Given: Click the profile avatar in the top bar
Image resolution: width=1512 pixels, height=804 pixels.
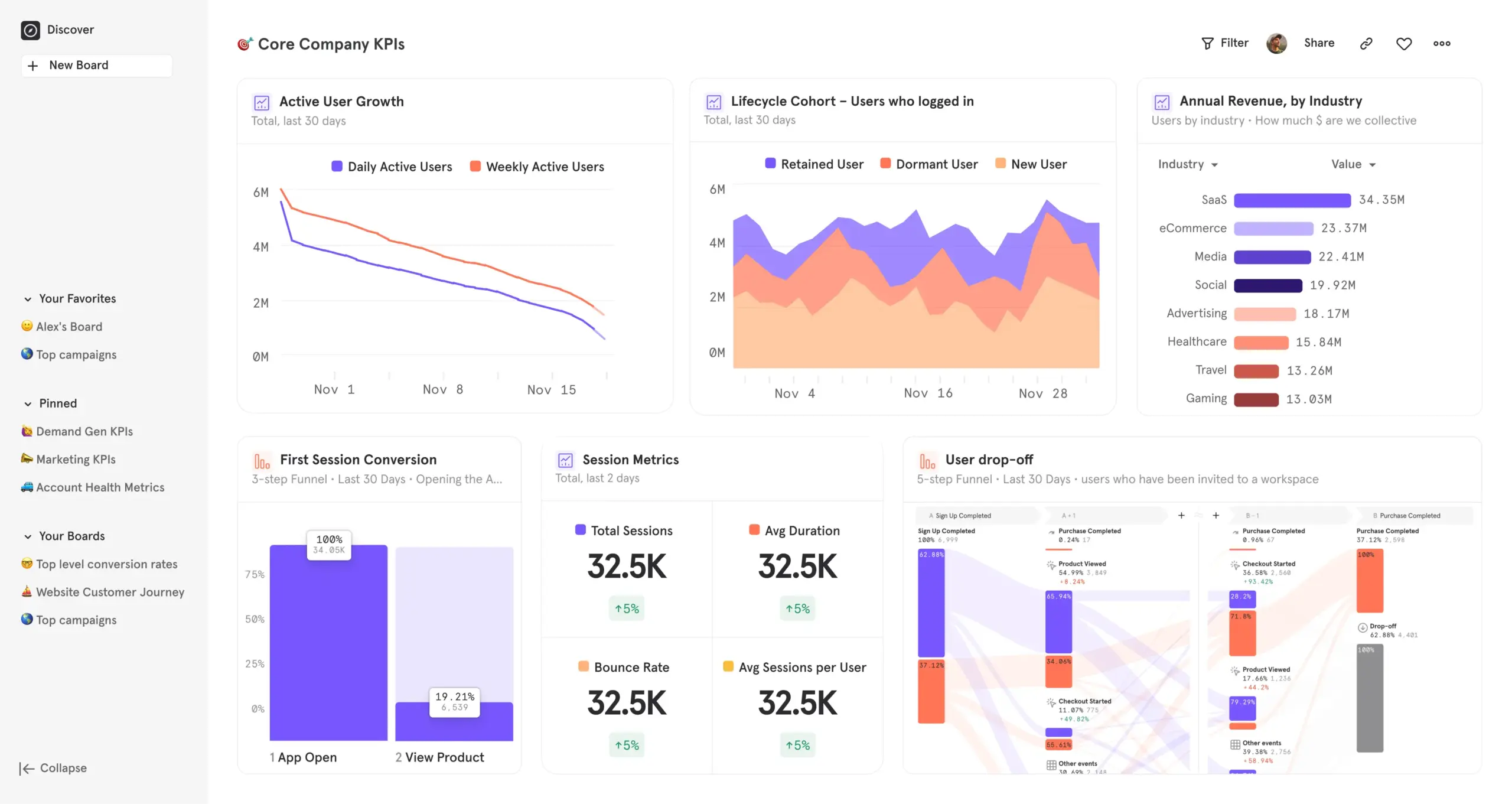Looking at the screenshot, I should 1276,43.
